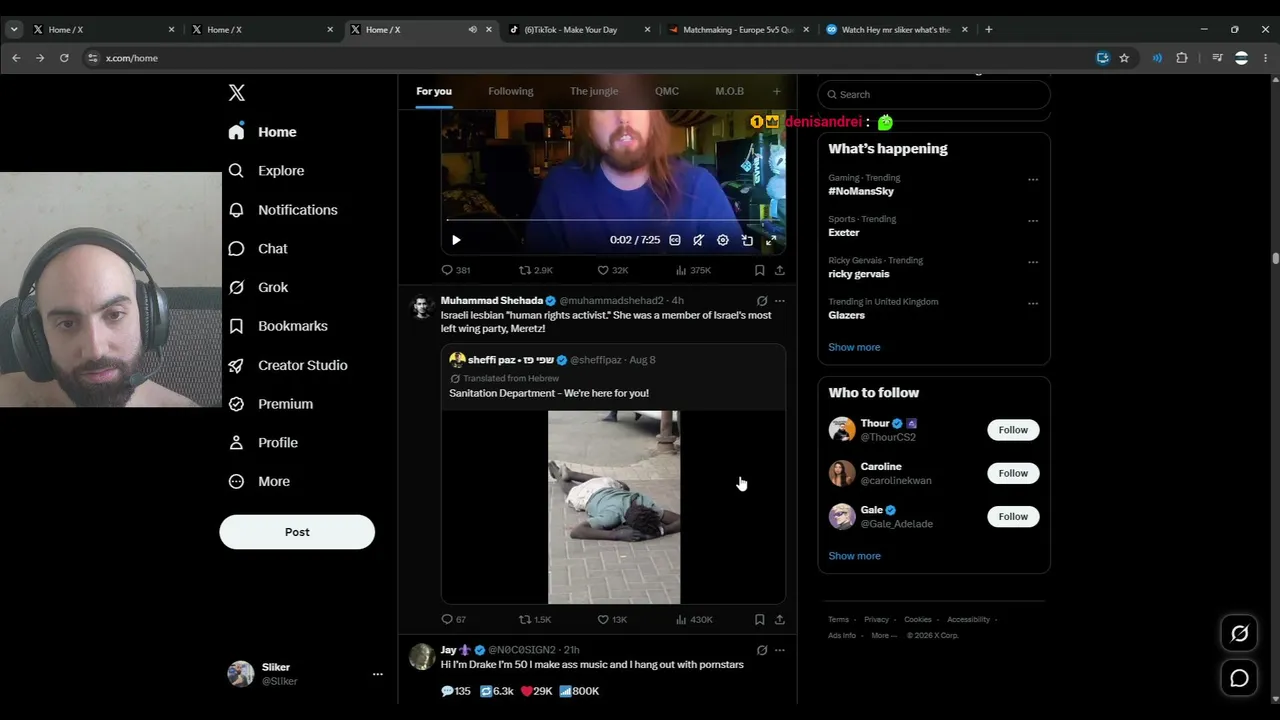Open the floating chat button
Screen dimensions: 1280x720
point(1239,678)
